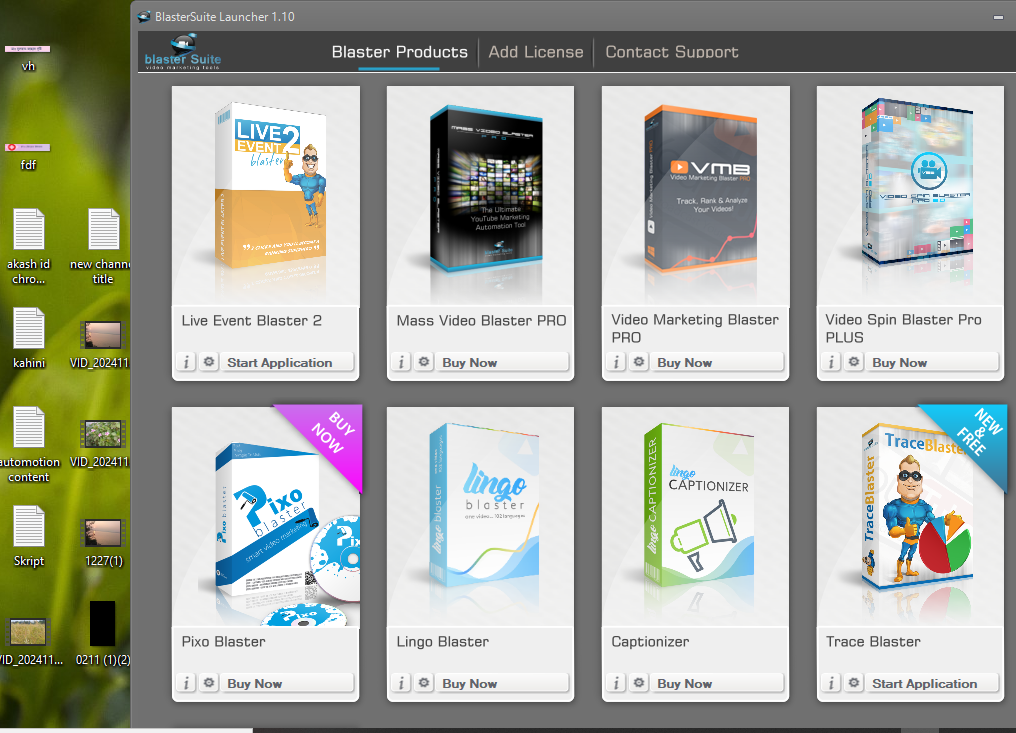The height and width of the screenshot is (733, 1016).
Task: Select the 'vh' desktop item
Action: [x=28, y=58]
